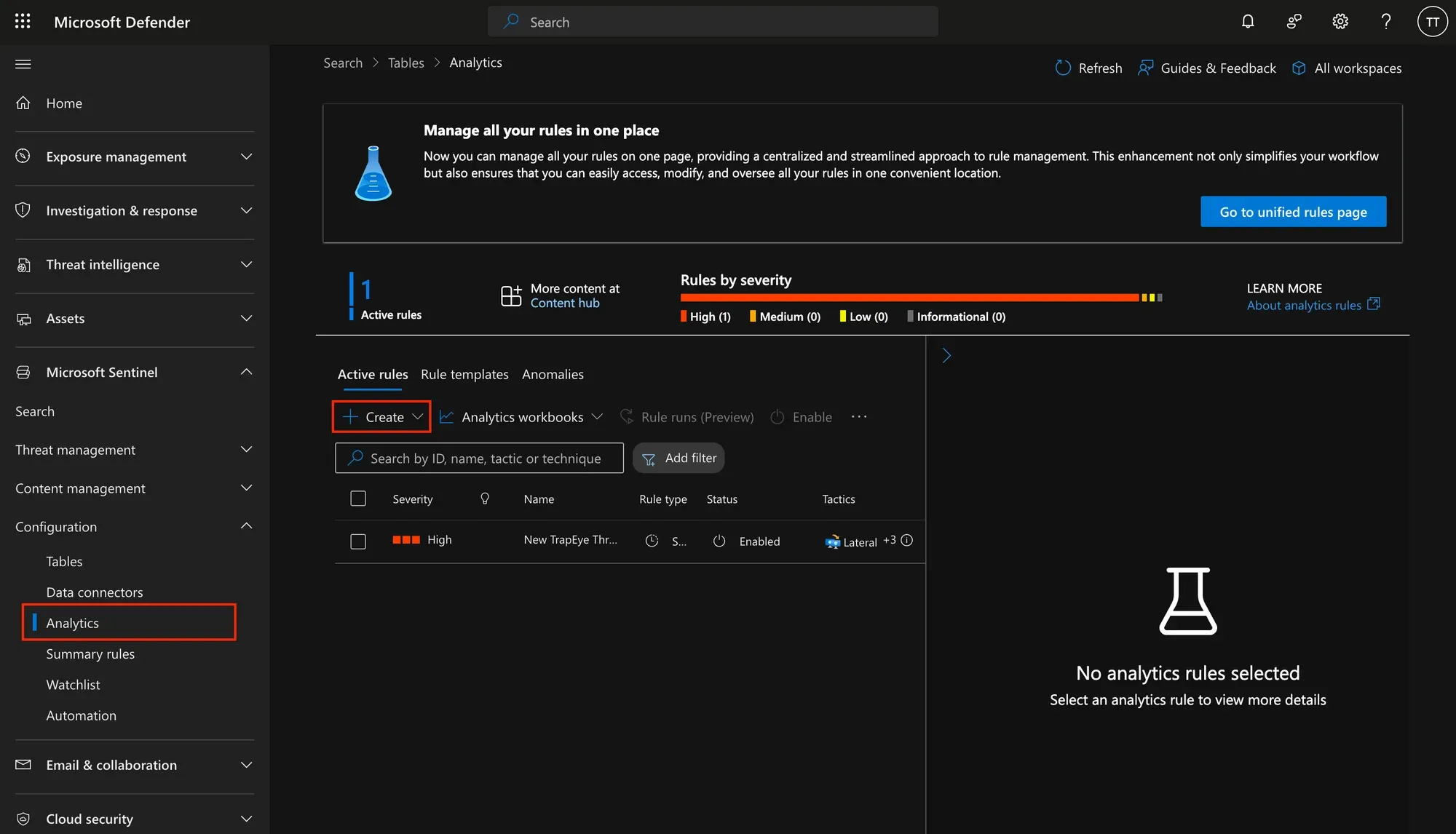This screenshot has width=1456, height=834.
Task: Click the Investigation & response shield icon
Action: coord(23,210)
